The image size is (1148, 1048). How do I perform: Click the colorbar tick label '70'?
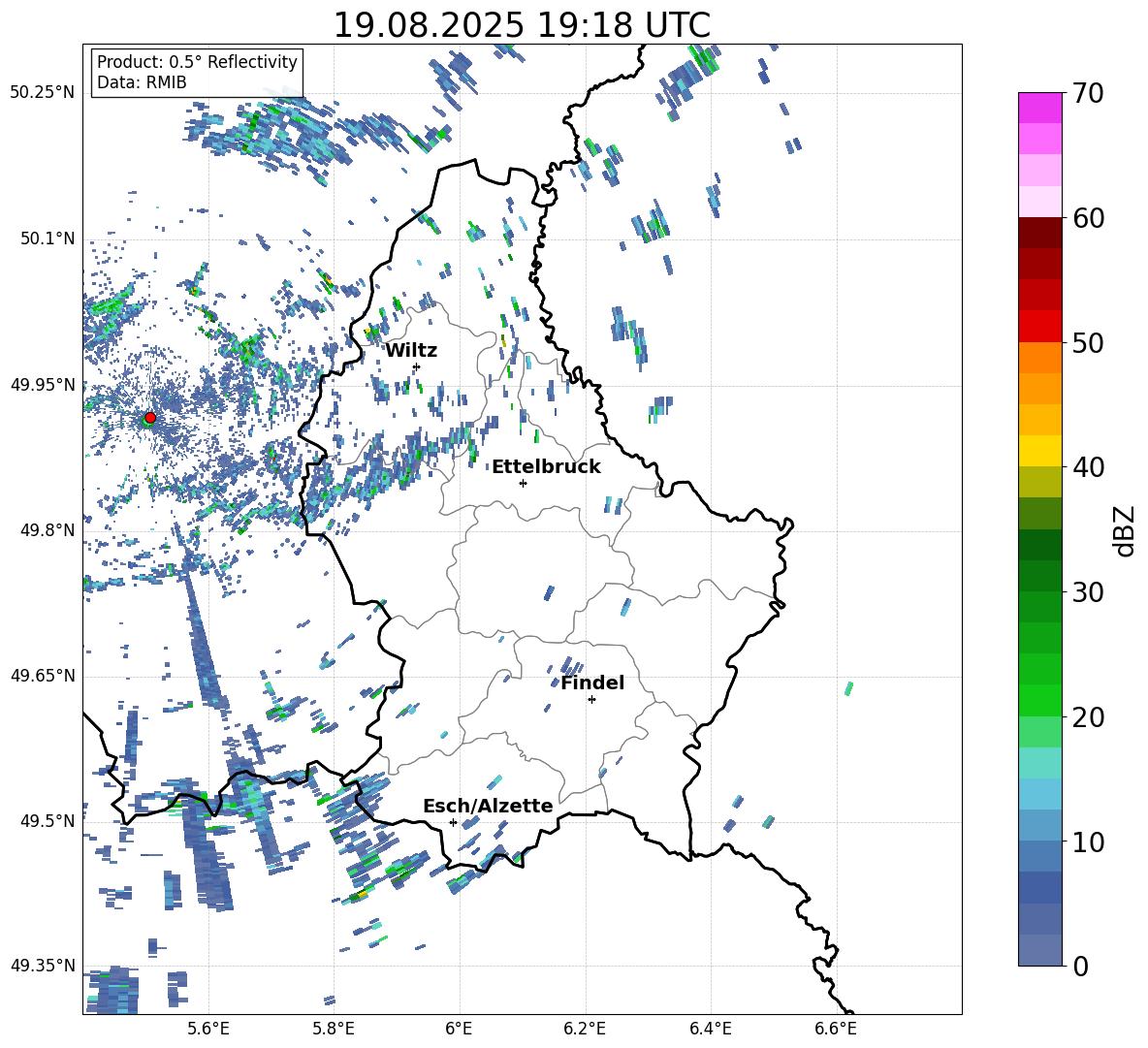(x=1089, y=93)
